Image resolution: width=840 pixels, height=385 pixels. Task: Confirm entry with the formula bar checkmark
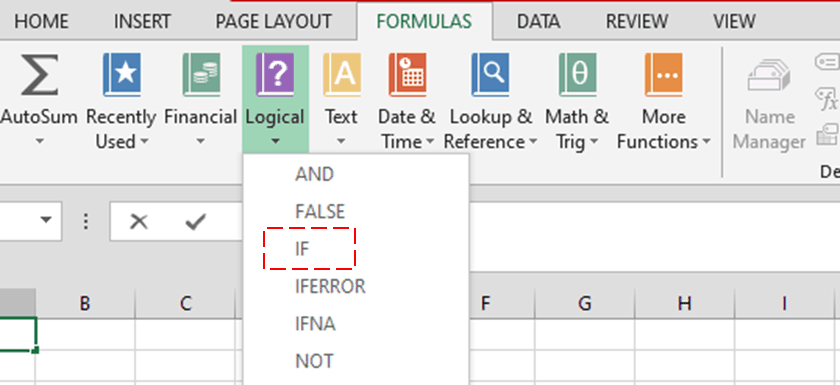(x=195, y=221)
